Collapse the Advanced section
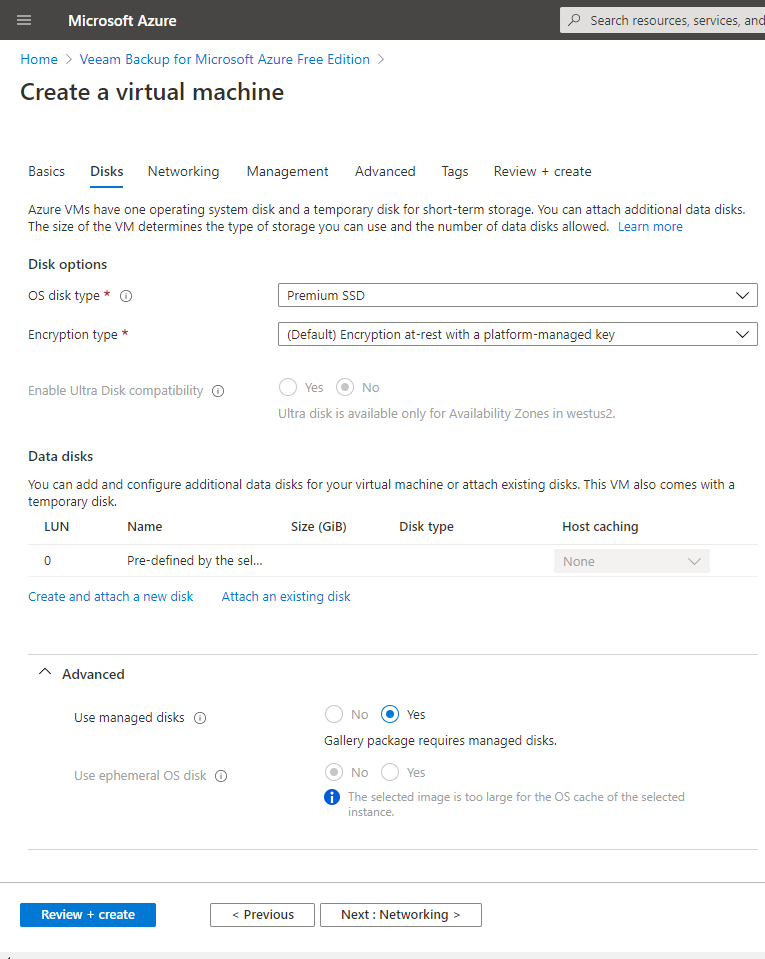This screenshot has height=959, width=765. (44, 674)
